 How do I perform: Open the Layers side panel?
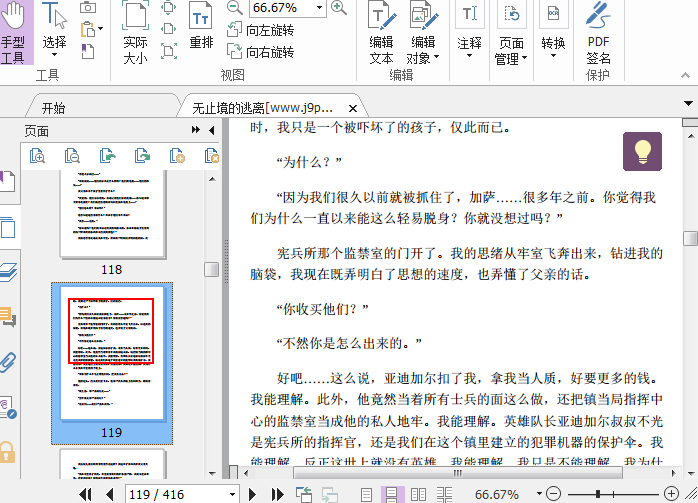point(8,272)
